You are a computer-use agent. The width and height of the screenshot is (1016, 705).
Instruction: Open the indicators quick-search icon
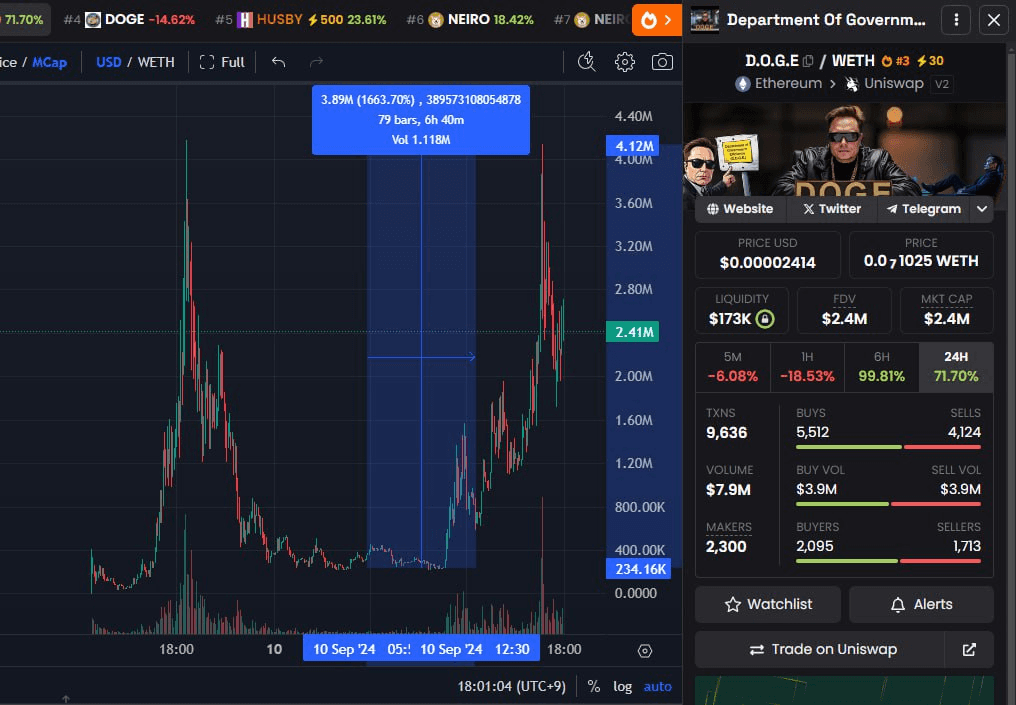click(x=587, y=62)
